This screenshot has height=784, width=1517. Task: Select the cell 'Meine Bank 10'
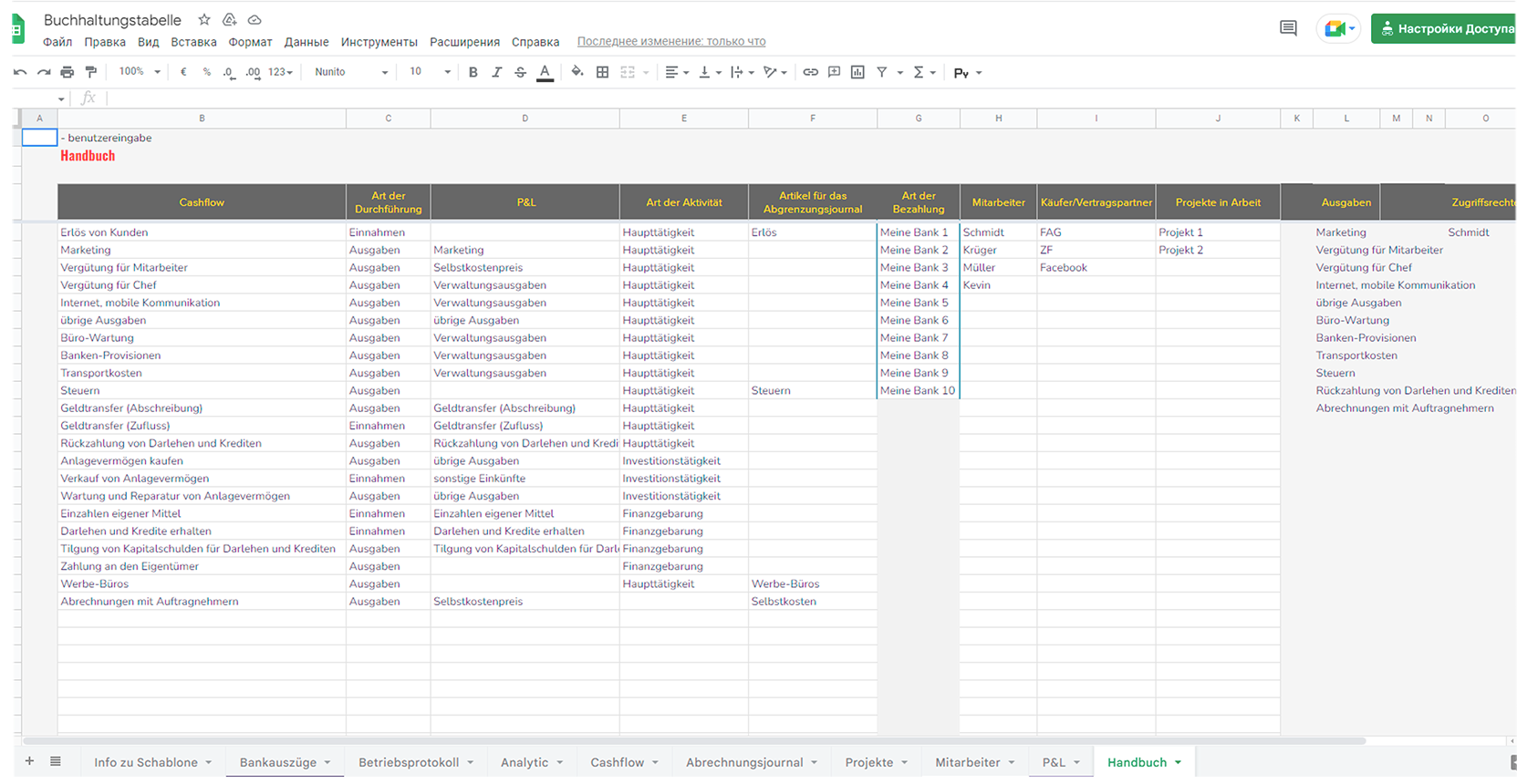(918, 390)
